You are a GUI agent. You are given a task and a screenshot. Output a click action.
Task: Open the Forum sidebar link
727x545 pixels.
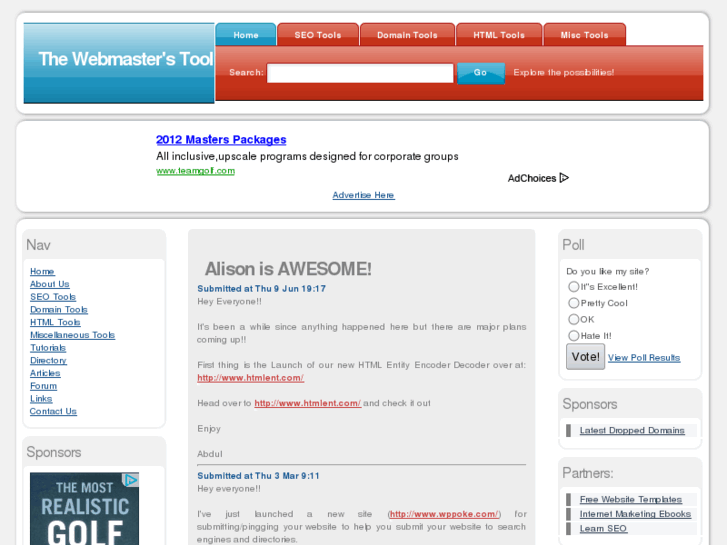[x=44, y=386]
